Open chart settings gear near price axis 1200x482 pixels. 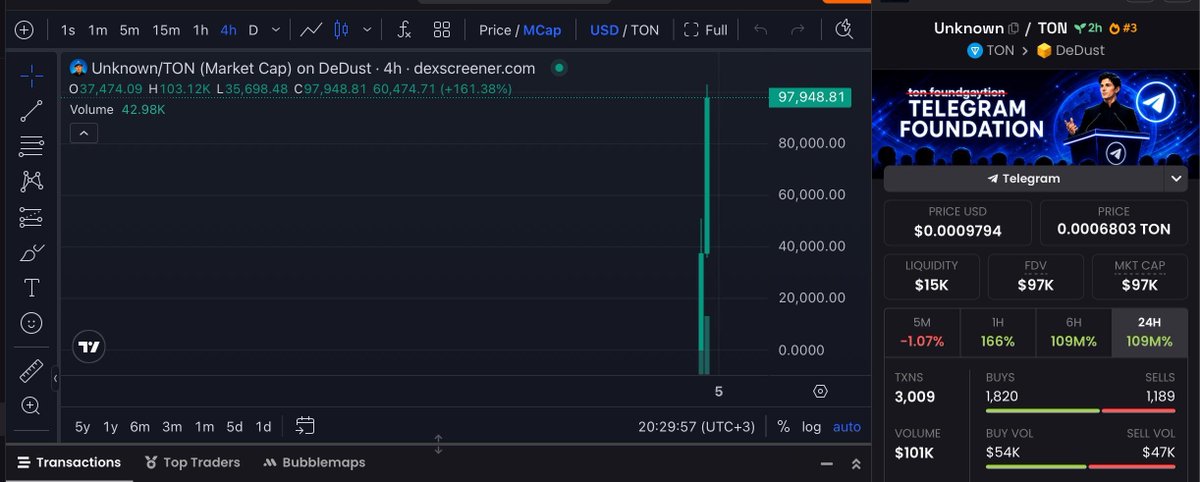(820, 391)
